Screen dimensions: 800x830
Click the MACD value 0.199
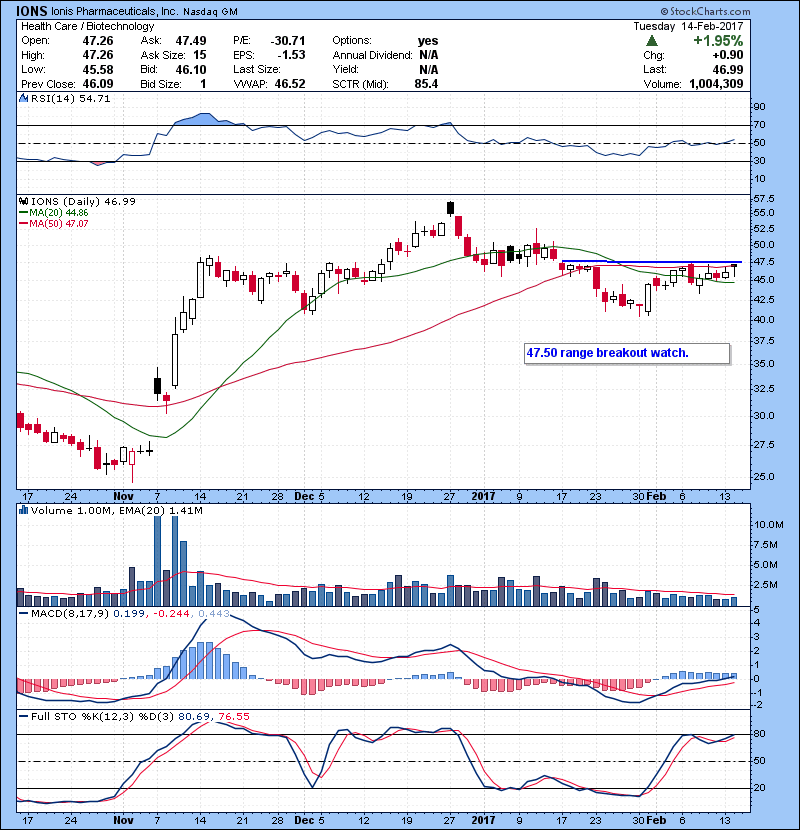(129, 614)
